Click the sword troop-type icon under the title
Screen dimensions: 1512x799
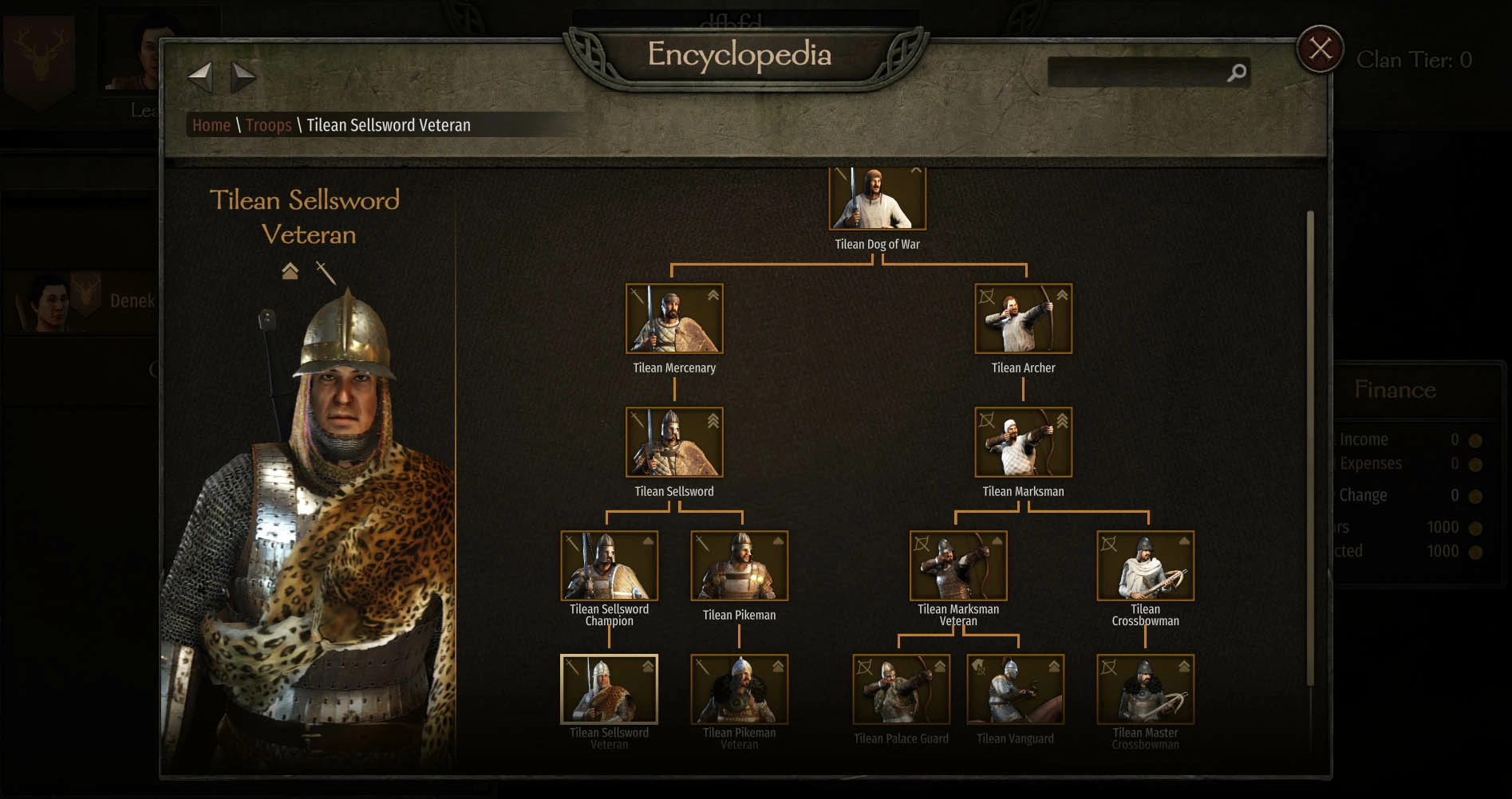coord(326,273)
